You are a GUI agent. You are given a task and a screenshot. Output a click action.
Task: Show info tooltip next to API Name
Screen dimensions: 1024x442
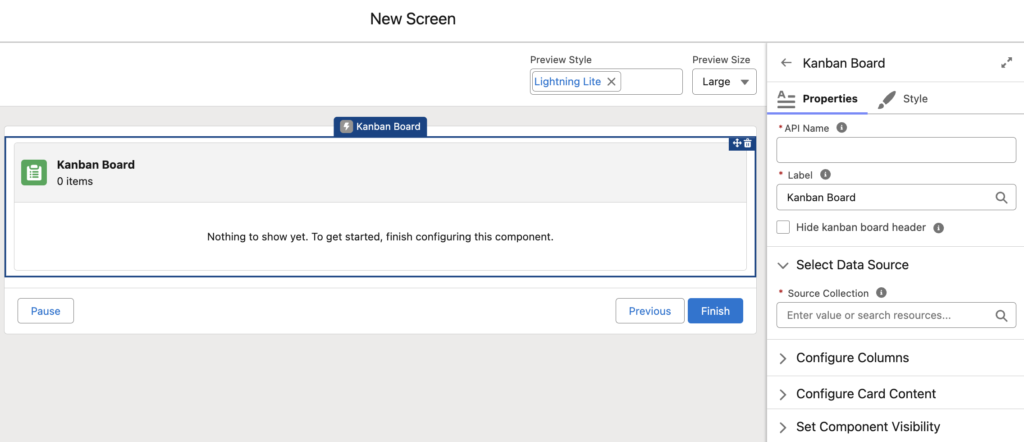pos(842,128)
